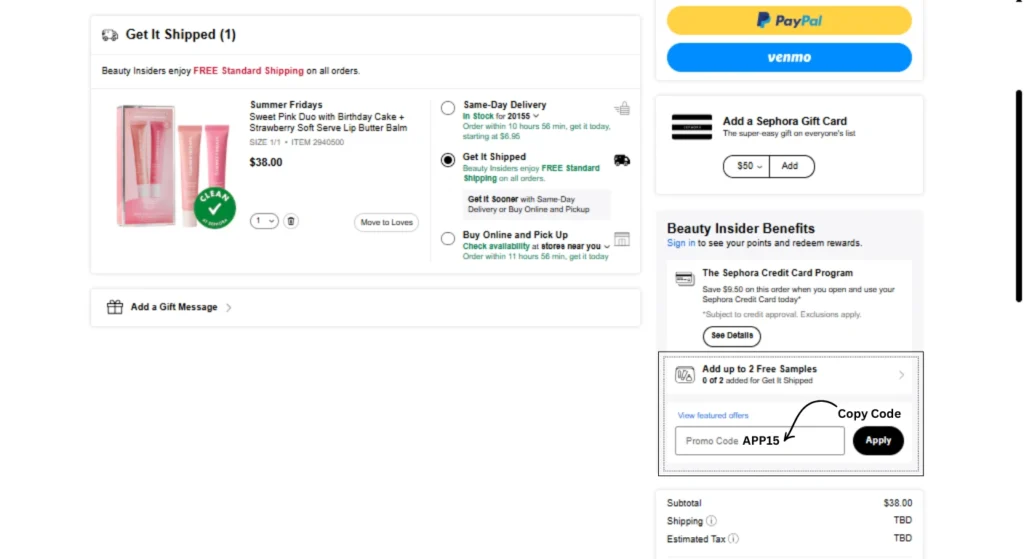Select the Get It Shipped radio button

448,160
